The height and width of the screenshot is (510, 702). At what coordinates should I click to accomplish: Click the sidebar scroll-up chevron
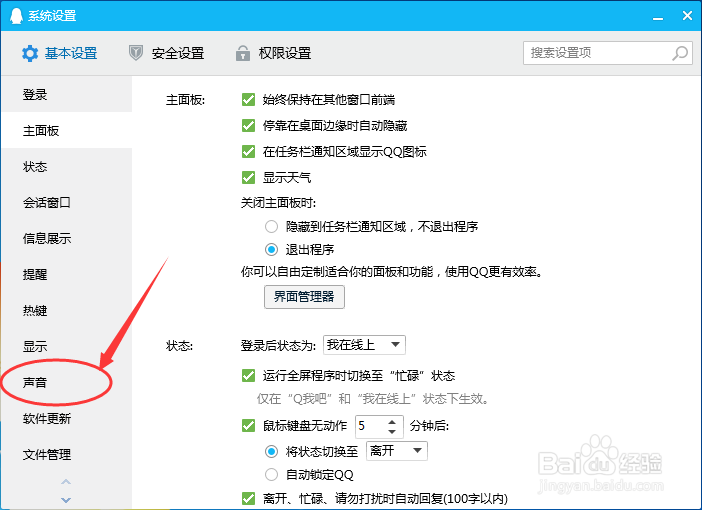66,482
